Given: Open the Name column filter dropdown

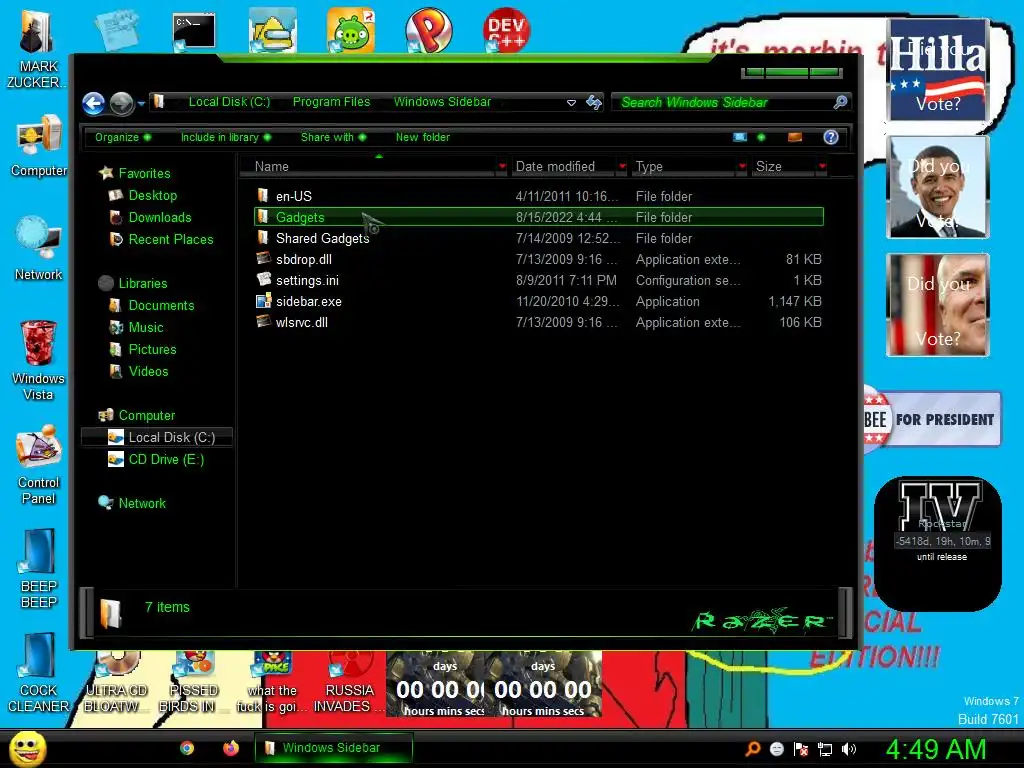Looking at the screenshot, I should coord(502,167).
